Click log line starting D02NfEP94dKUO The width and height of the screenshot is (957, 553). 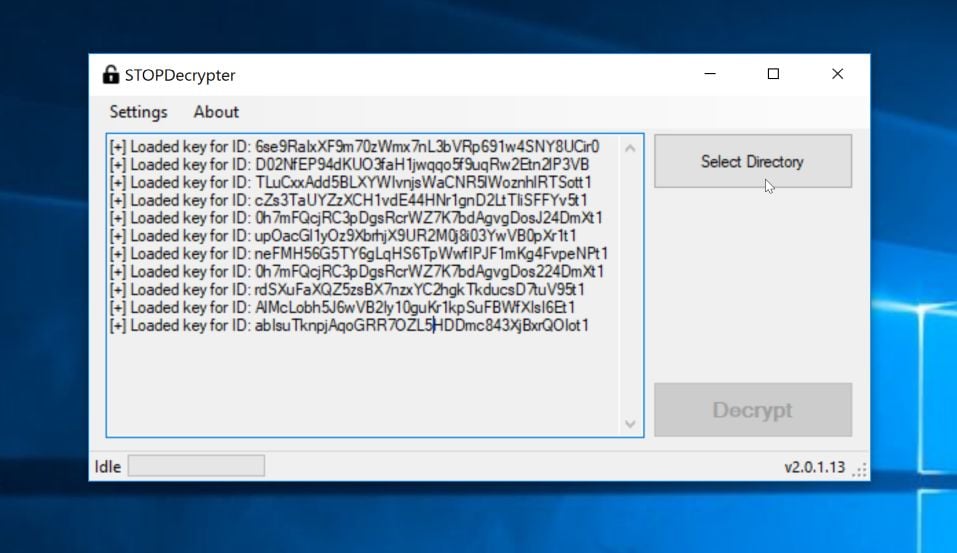tap(350, 164)
